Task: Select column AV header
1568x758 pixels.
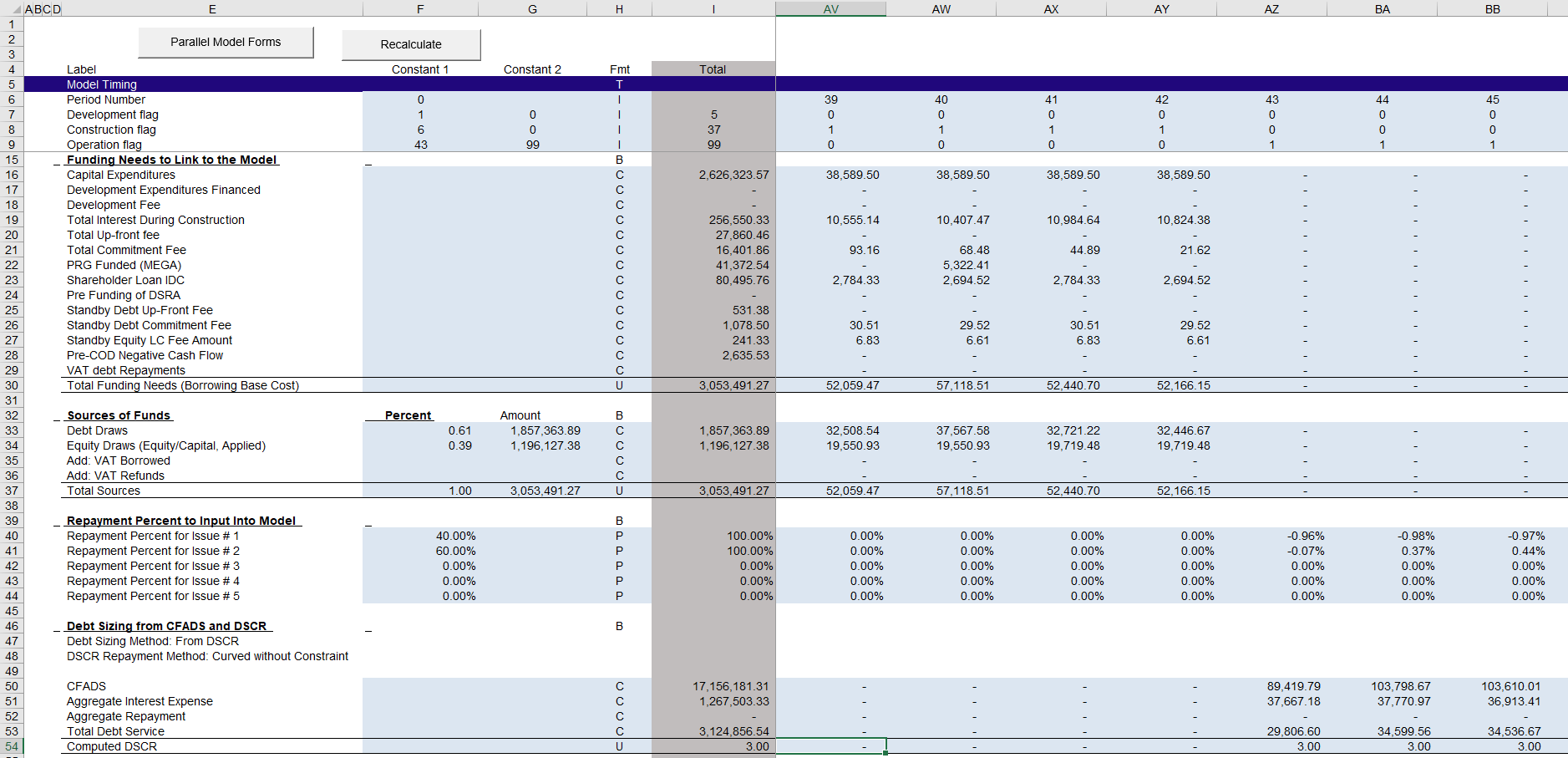Action: coord(830,9)
